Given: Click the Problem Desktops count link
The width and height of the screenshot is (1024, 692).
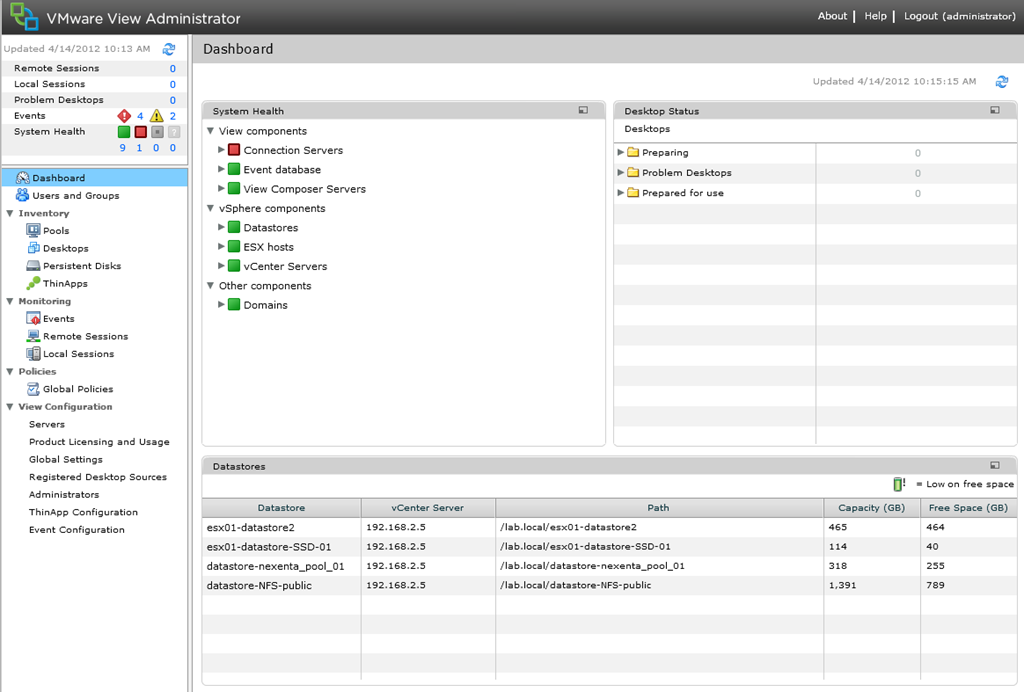Looking at the screenshot, I should (172, 100).
